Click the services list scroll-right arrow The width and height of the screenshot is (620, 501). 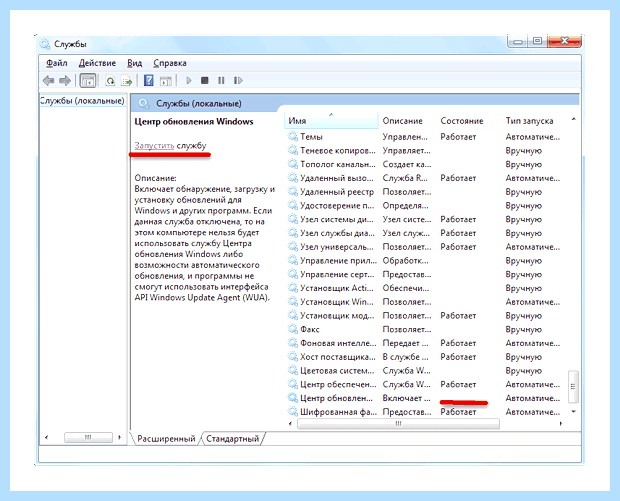561,423
